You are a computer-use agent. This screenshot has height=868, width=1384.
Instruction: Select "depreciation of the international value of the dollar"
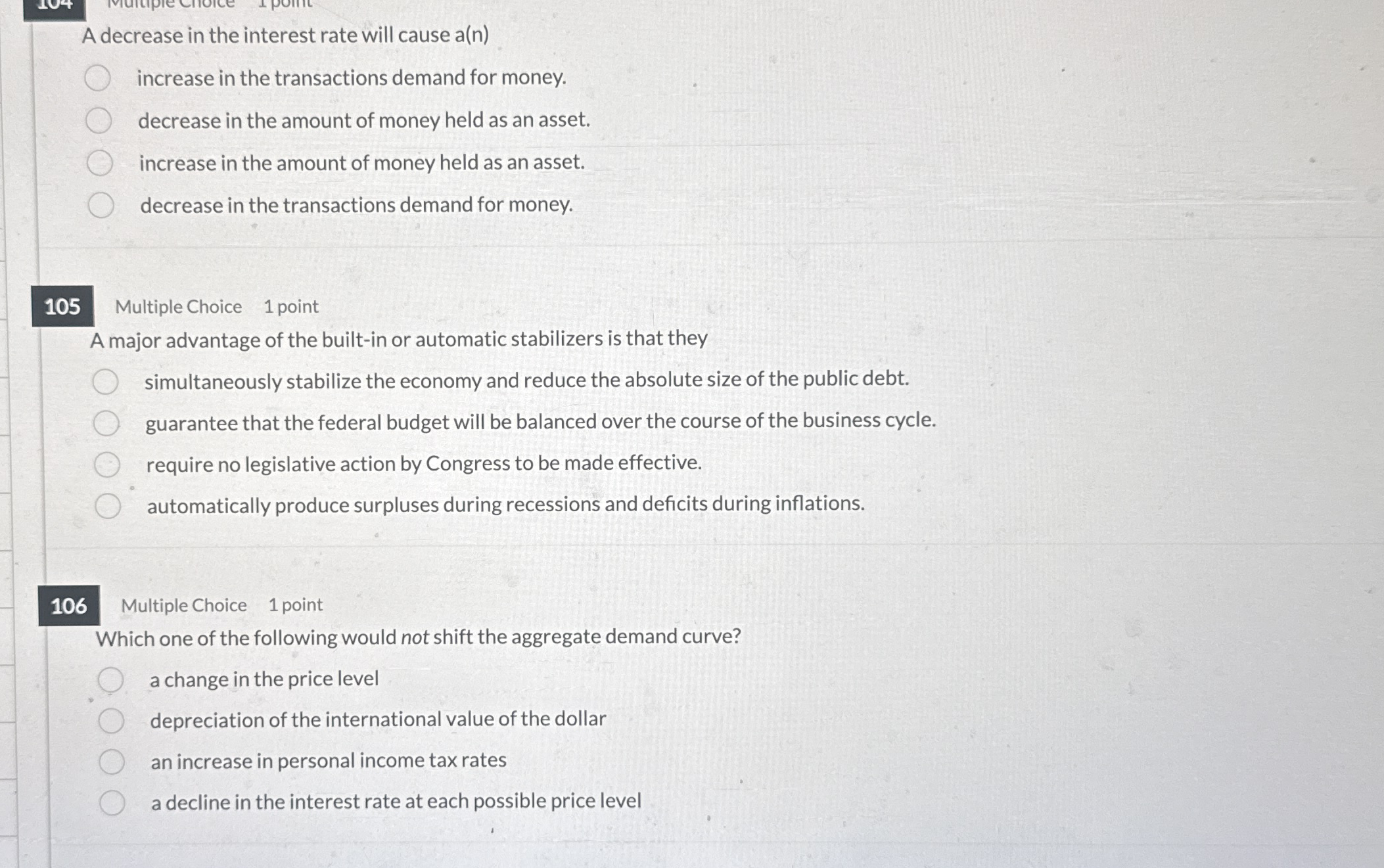[x=113, y=720]
